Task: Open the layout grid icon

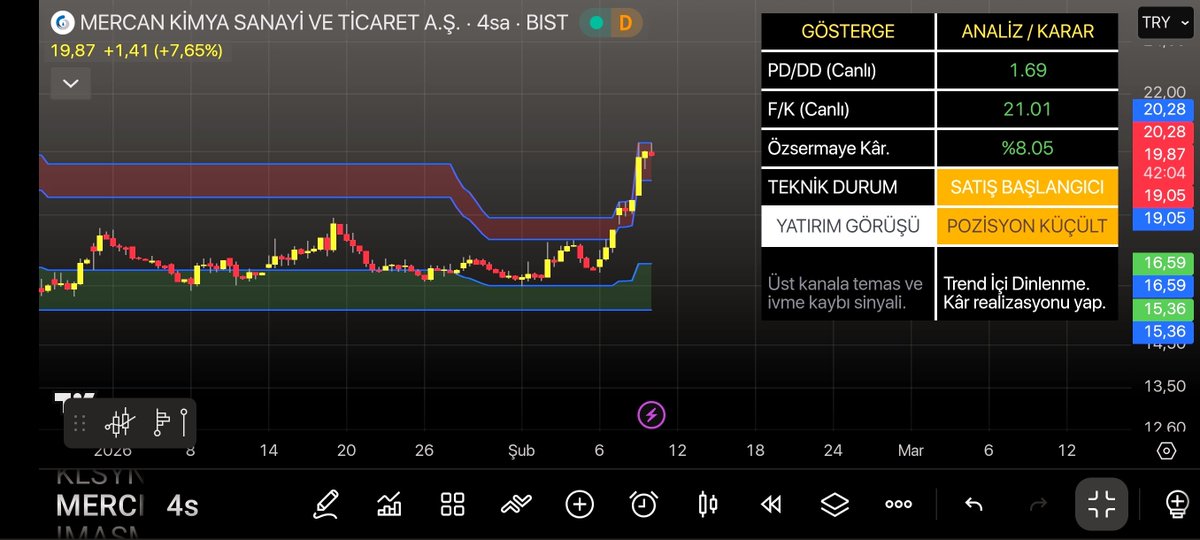Action: tap(453, 504)
